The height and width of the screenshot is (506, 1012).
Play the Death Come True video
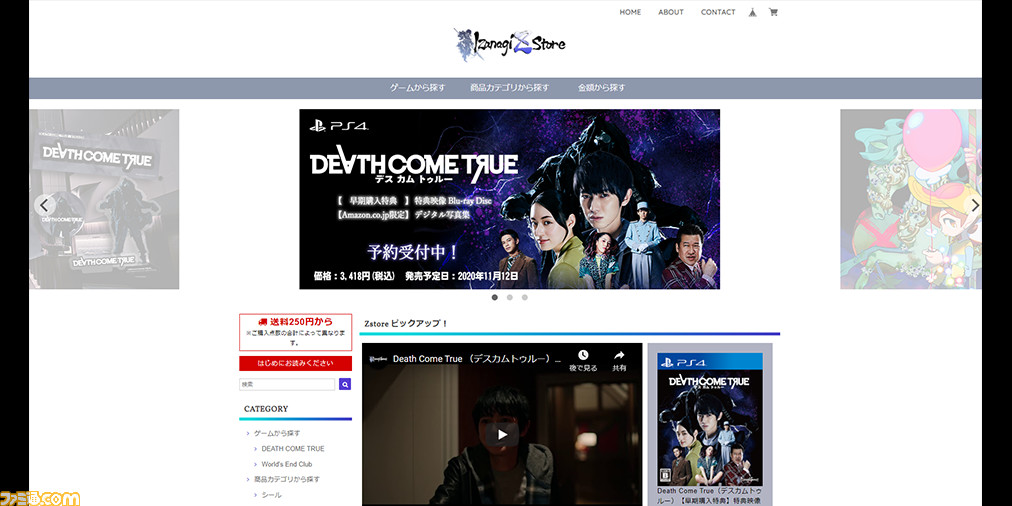(x=502, y=434)
